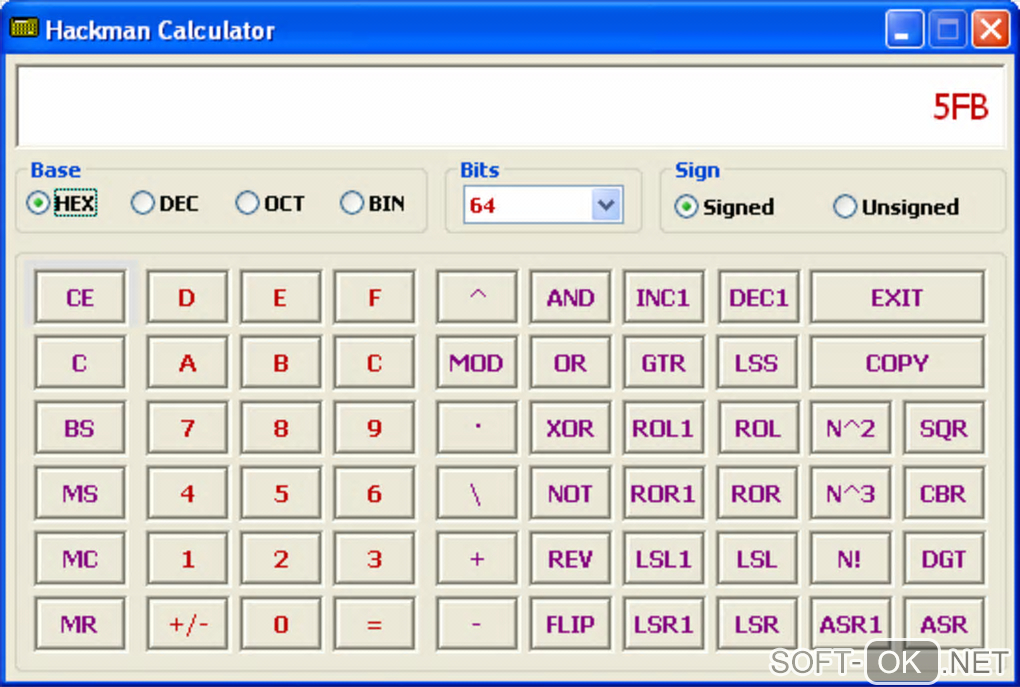Image resolution: width=1020 pixels, height=687 pixels.
Task: Enter hex digit F
Action: click(374, 297)
